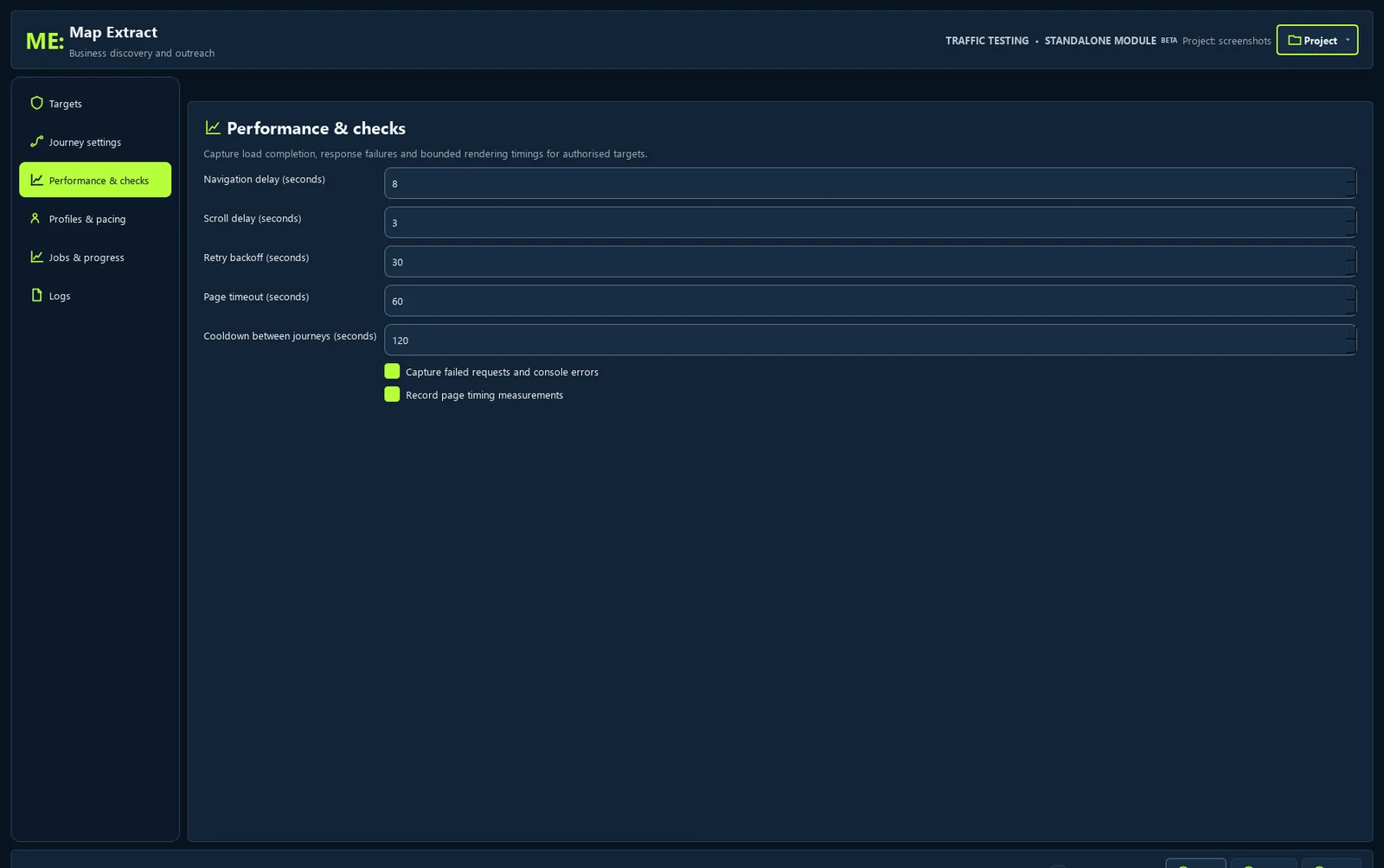Screen dimensions: 1384x868
Task: Click the Map Extract title
Action: 113,32
